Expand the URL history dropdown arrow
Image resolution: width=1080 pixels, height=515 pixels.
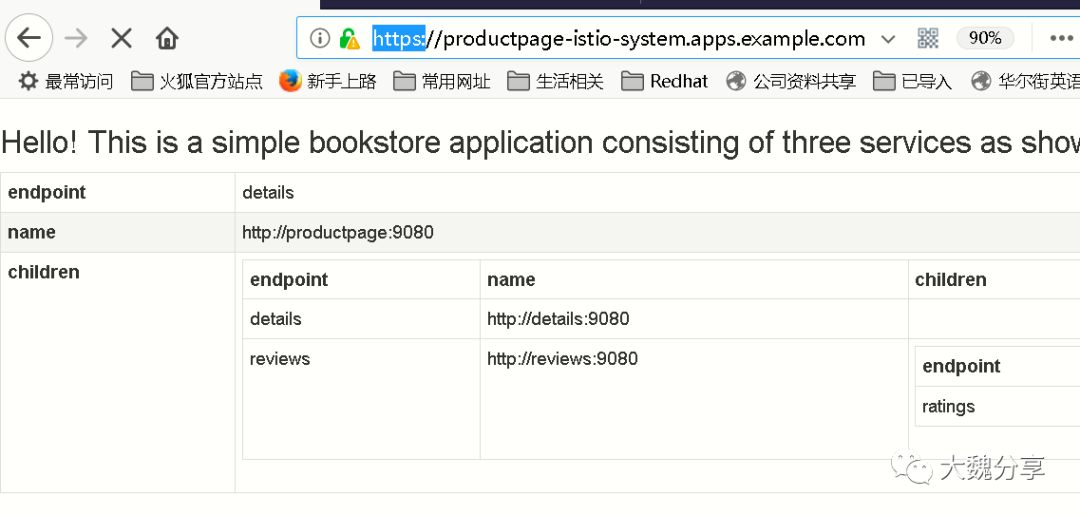coord(888,38)
